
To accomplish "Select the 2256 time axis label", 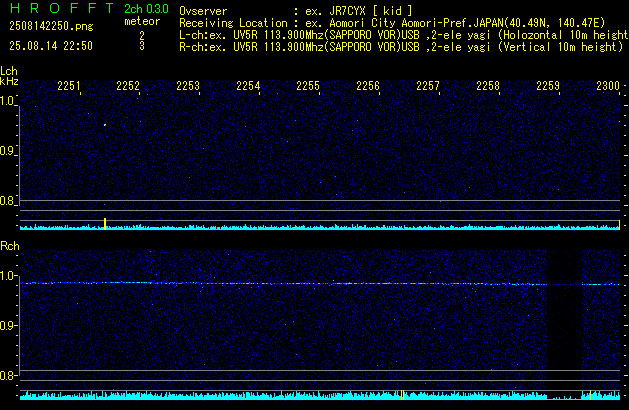I will (368, 85).
